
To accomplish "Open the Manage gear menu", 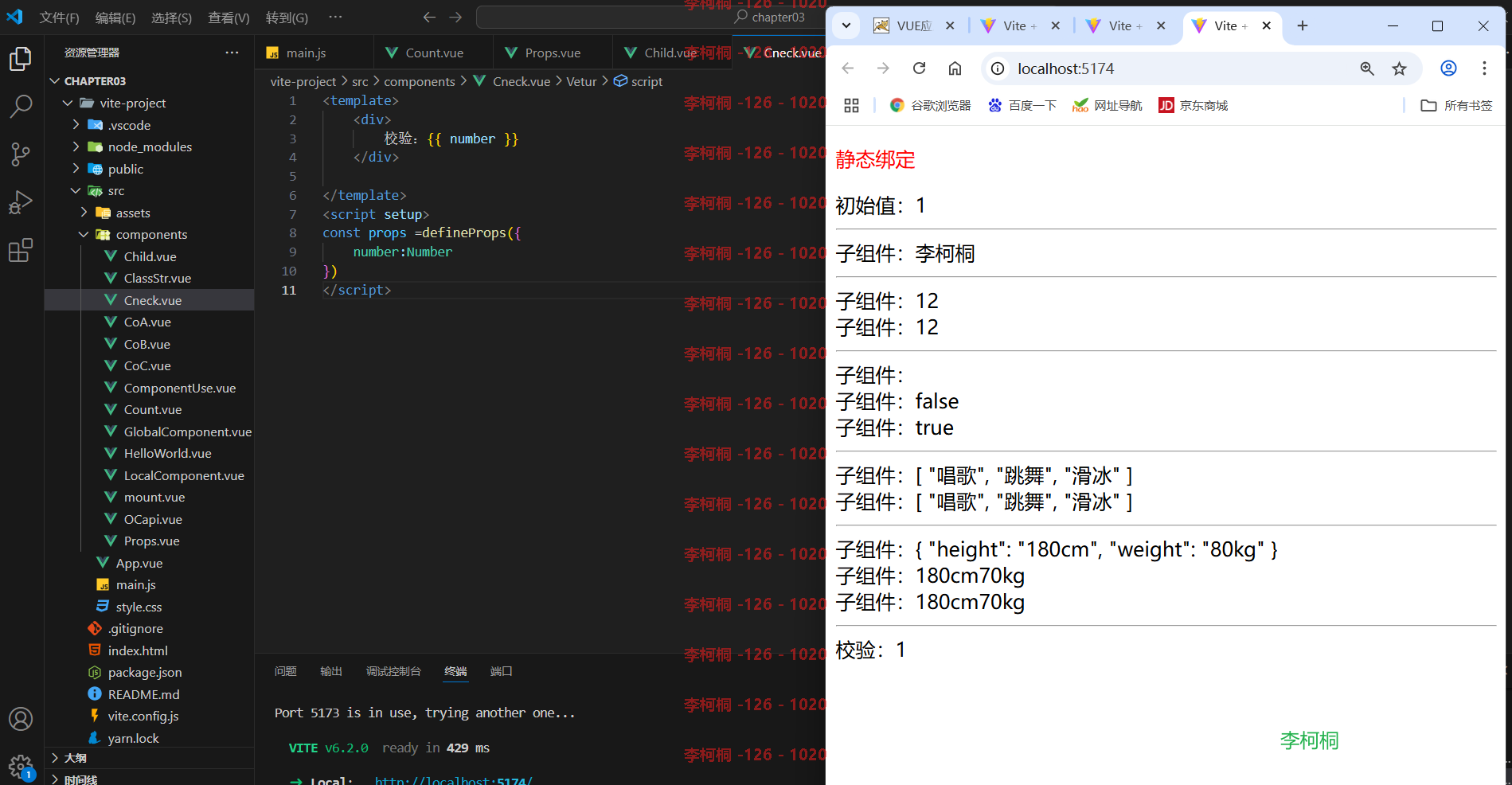I will (21, 767).
